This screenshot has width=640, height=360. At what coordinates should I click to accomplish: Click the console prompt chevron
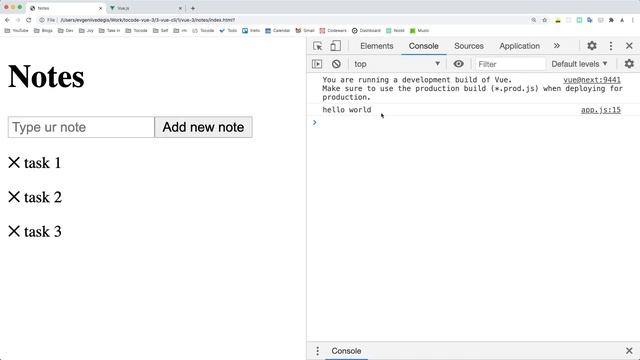click(x=314, y=122)
